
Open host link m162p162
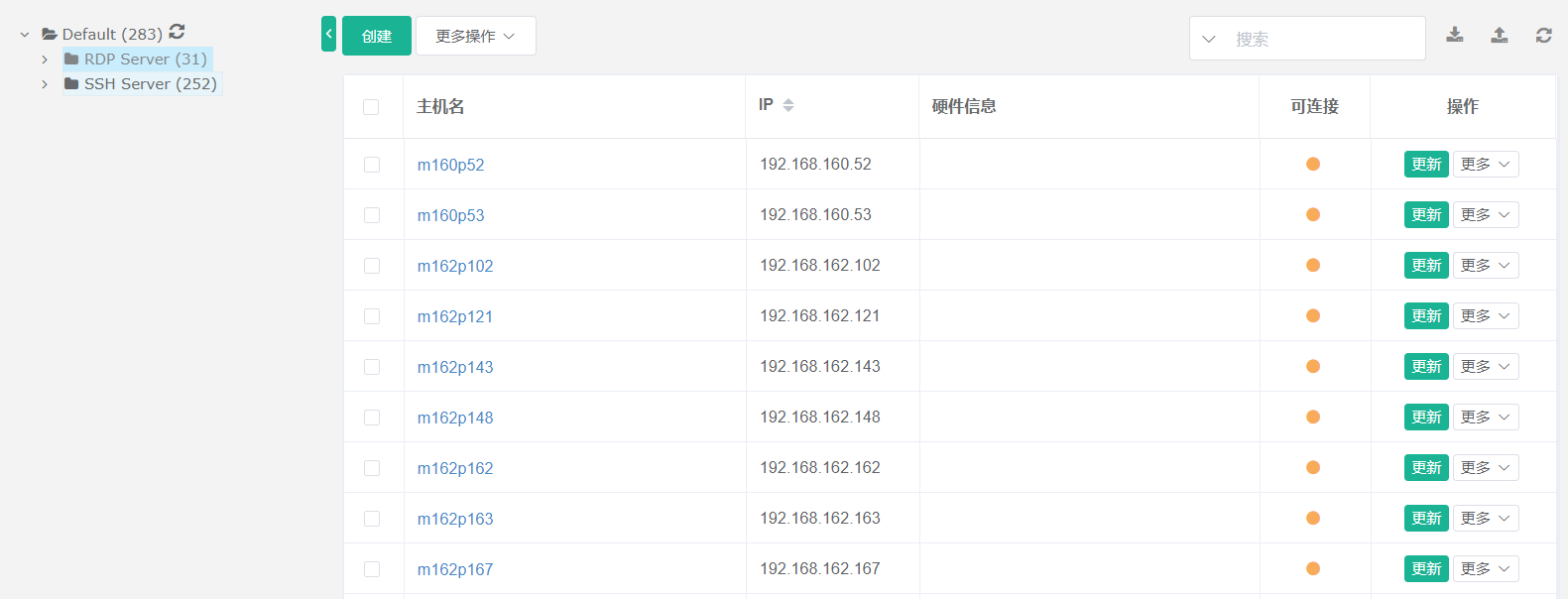tap(455, 468)
